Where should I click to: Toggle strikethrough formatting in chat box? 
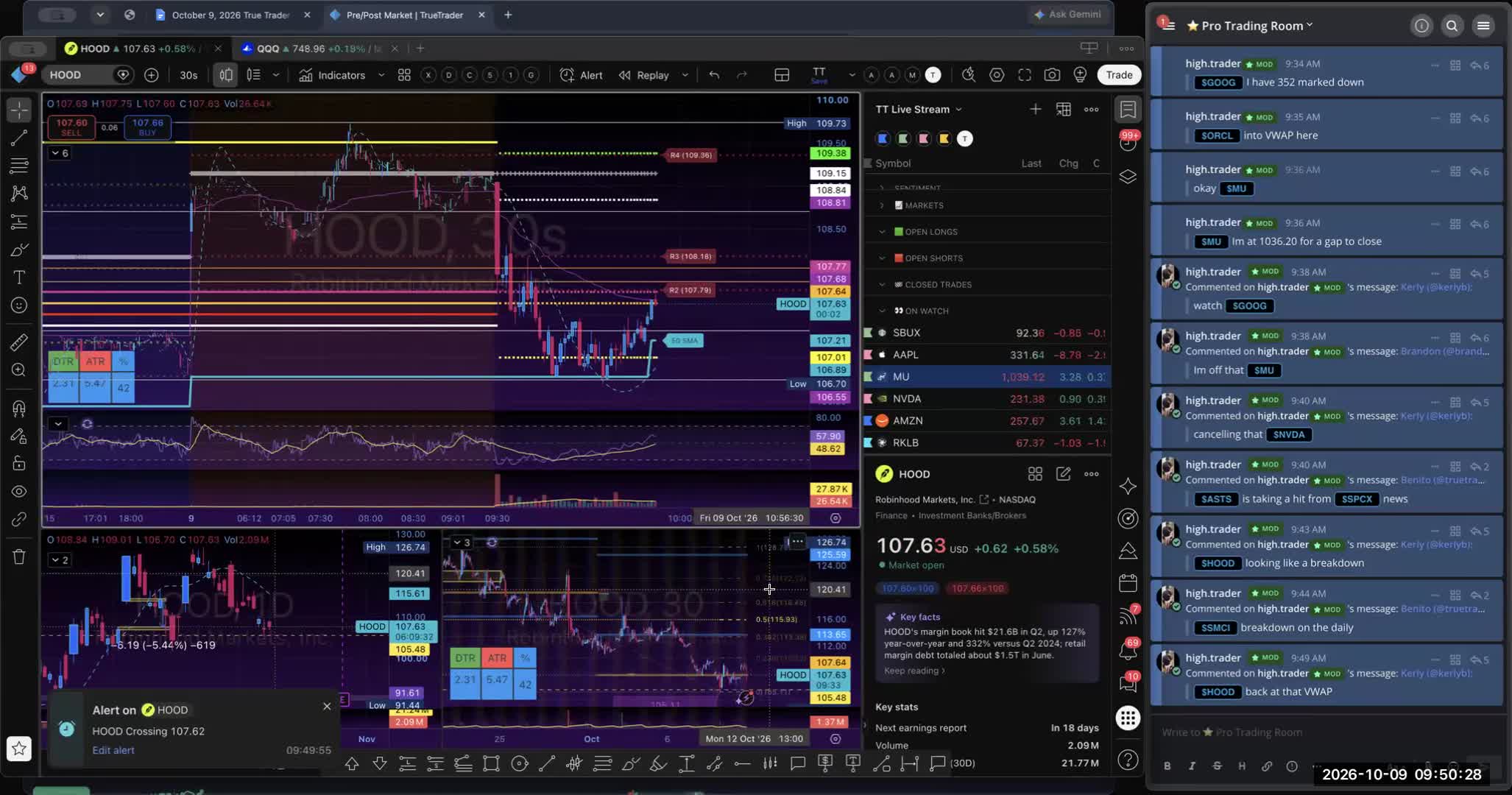(1217, 766)
